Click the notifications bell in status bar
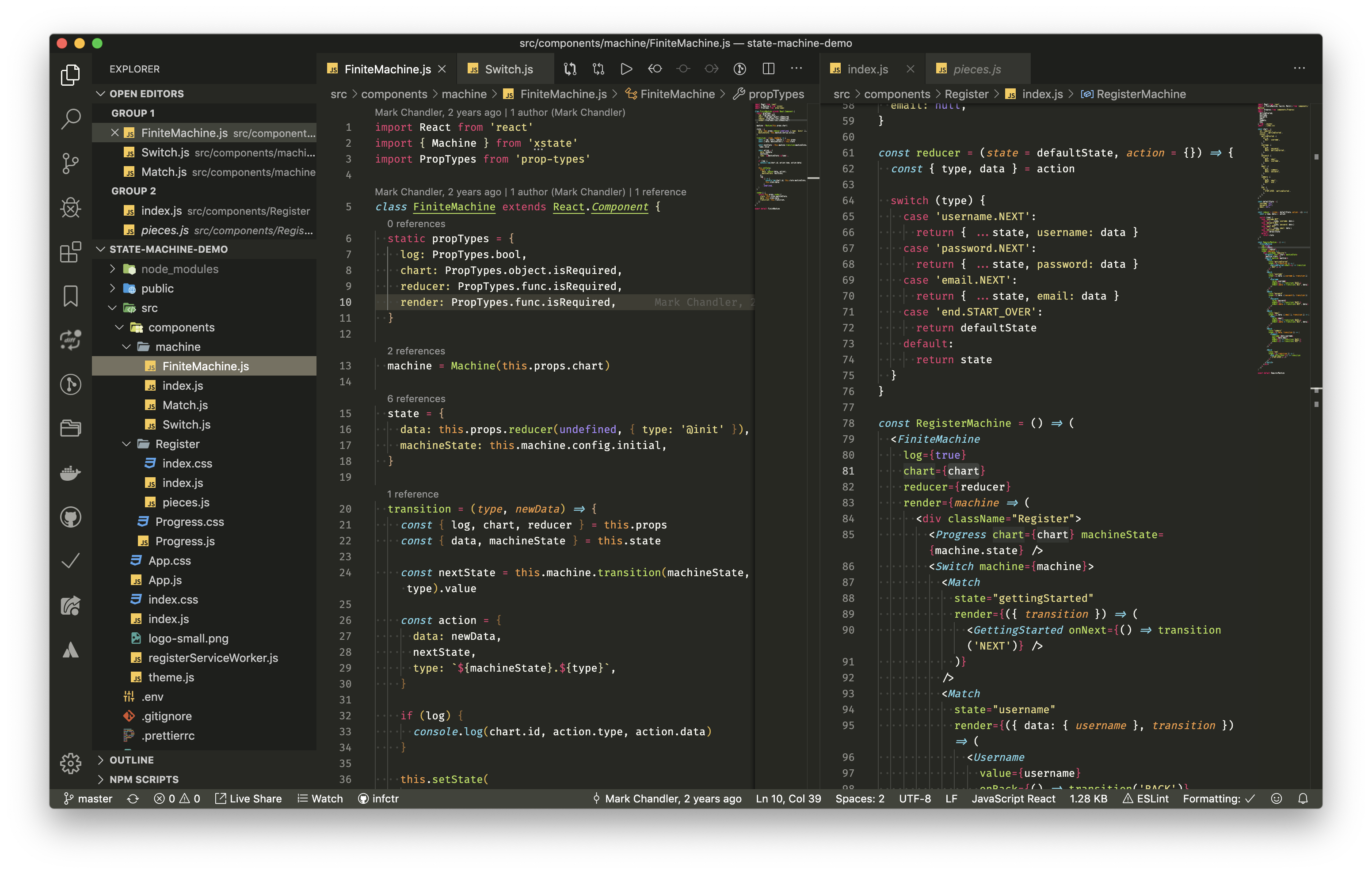1372x874 pixels. [1303, 798]
